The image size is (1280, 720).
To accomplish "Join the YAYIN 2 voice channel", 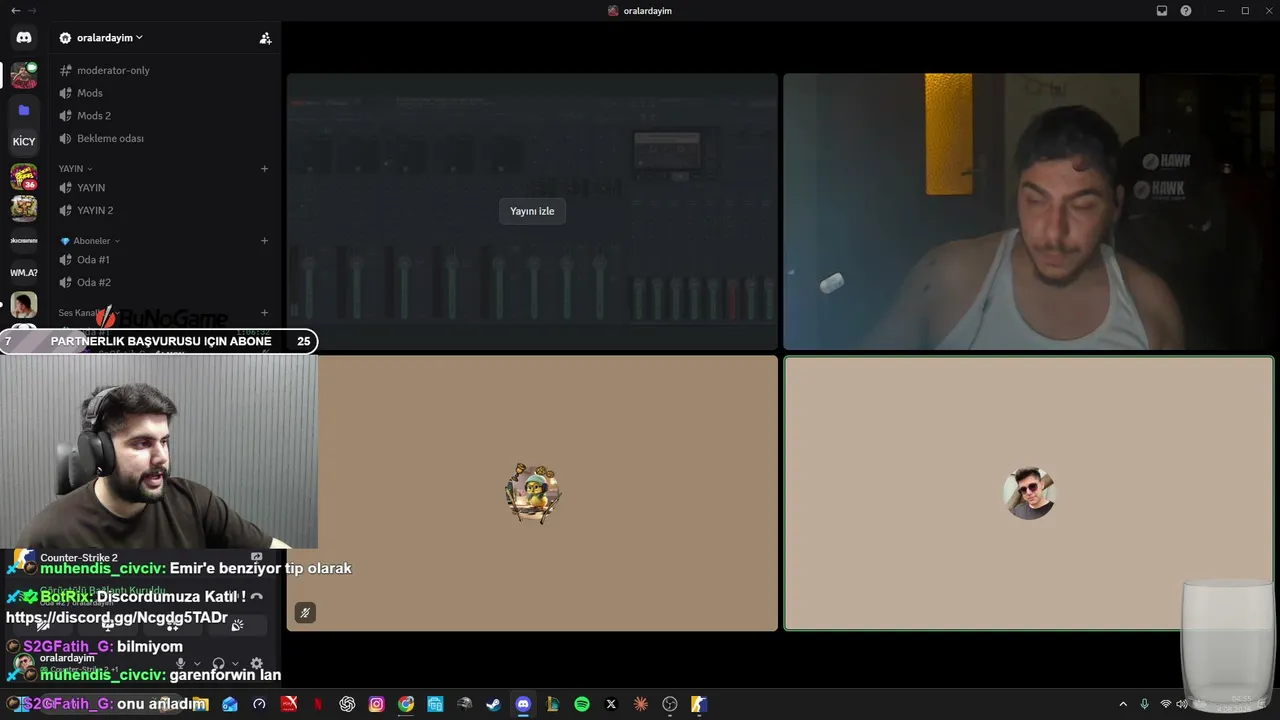I will [165, 210].
